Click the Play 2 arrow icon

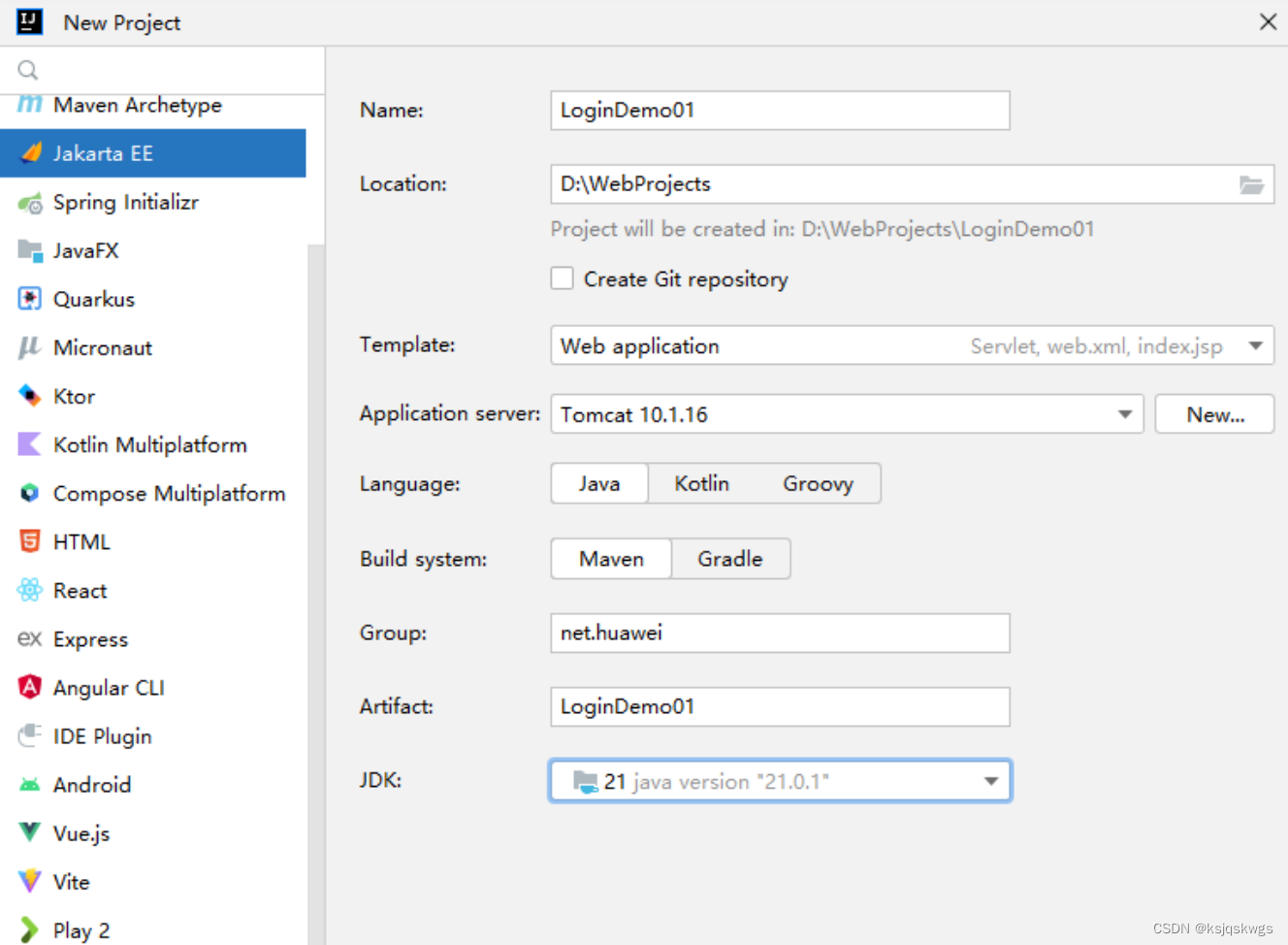point(30,929)
